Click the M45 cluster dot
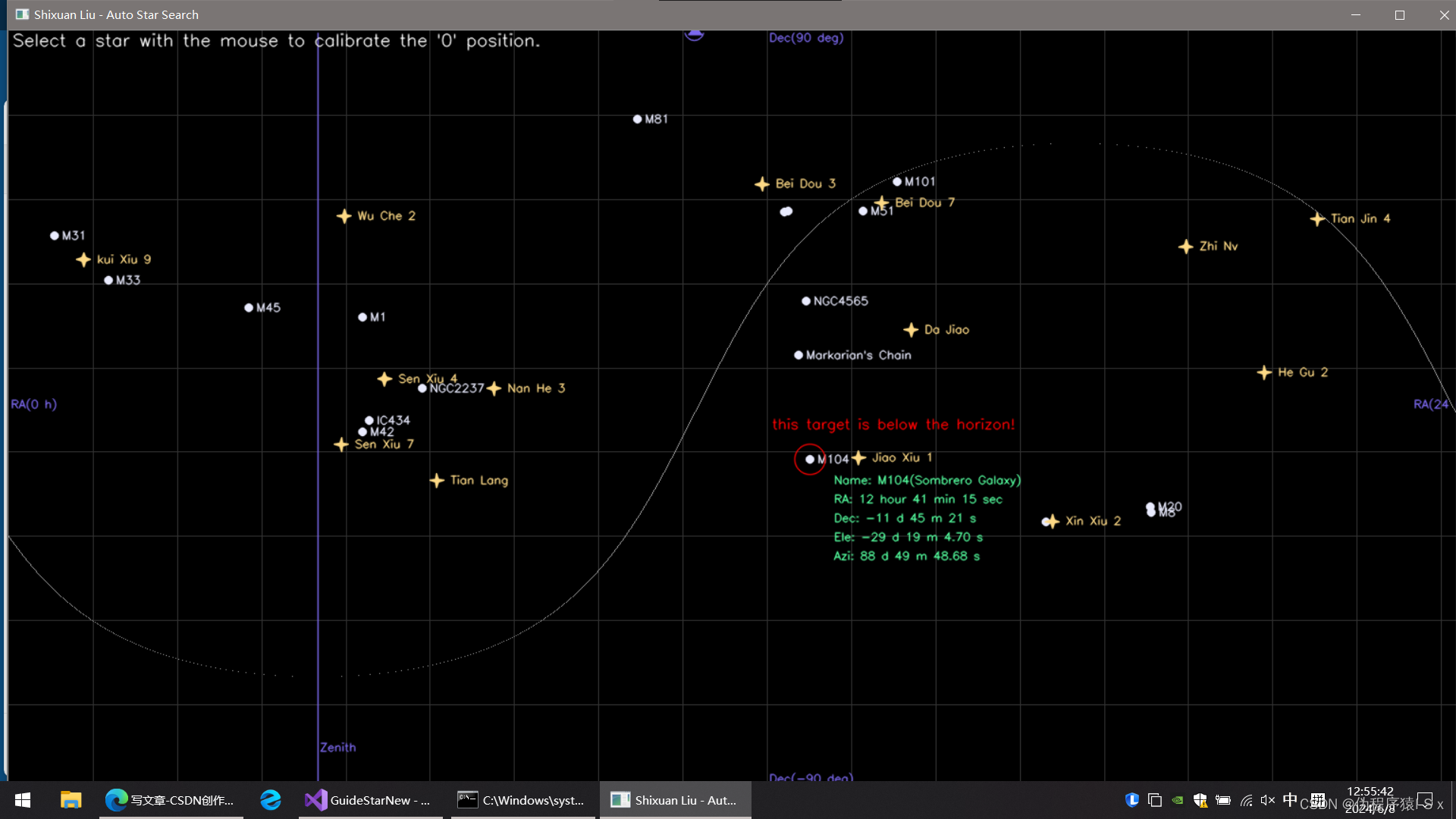Viewport: 1456px width, 819px height. click(249, 308)
